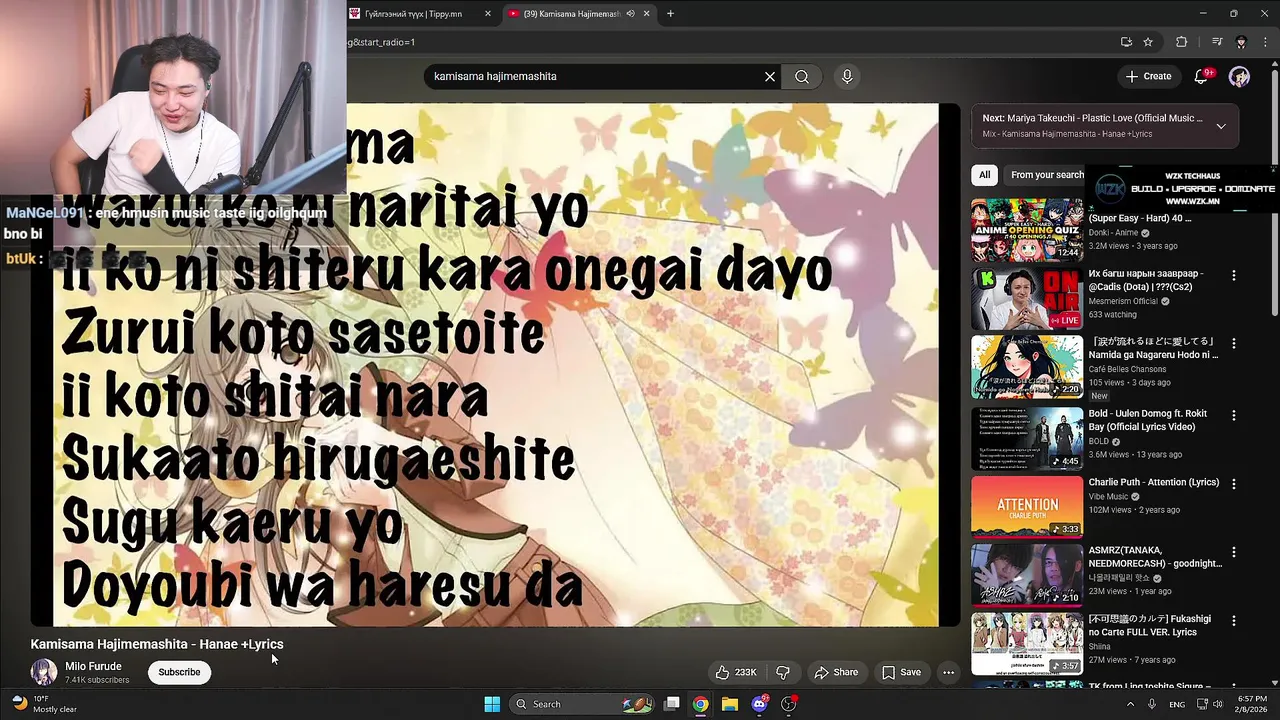Expand the Mix playlist panel chevron

point(1220,126)
